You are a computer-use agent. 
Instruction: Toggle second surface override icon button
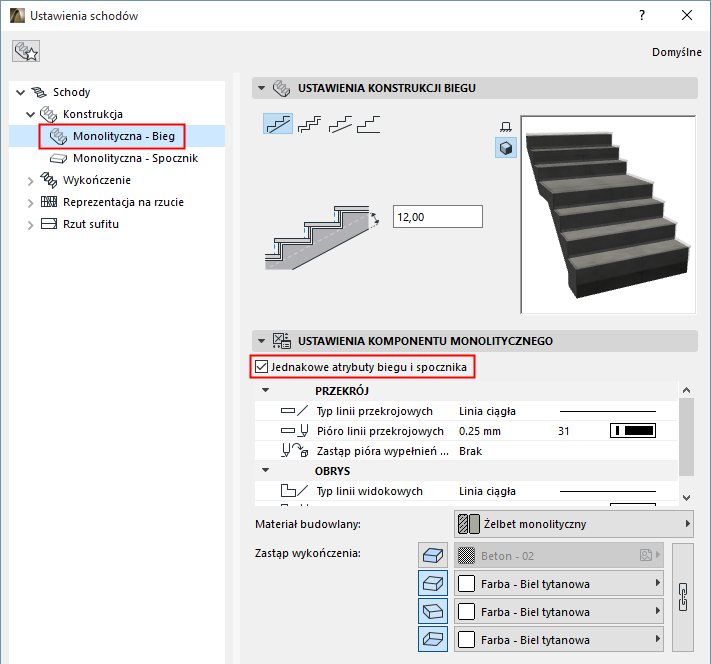point(433,583)
